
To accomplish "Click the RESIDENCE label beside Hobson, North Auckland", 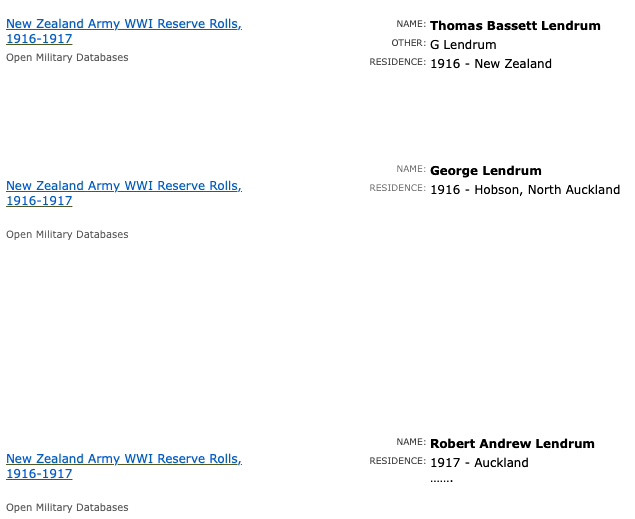I will click(397, 189).
